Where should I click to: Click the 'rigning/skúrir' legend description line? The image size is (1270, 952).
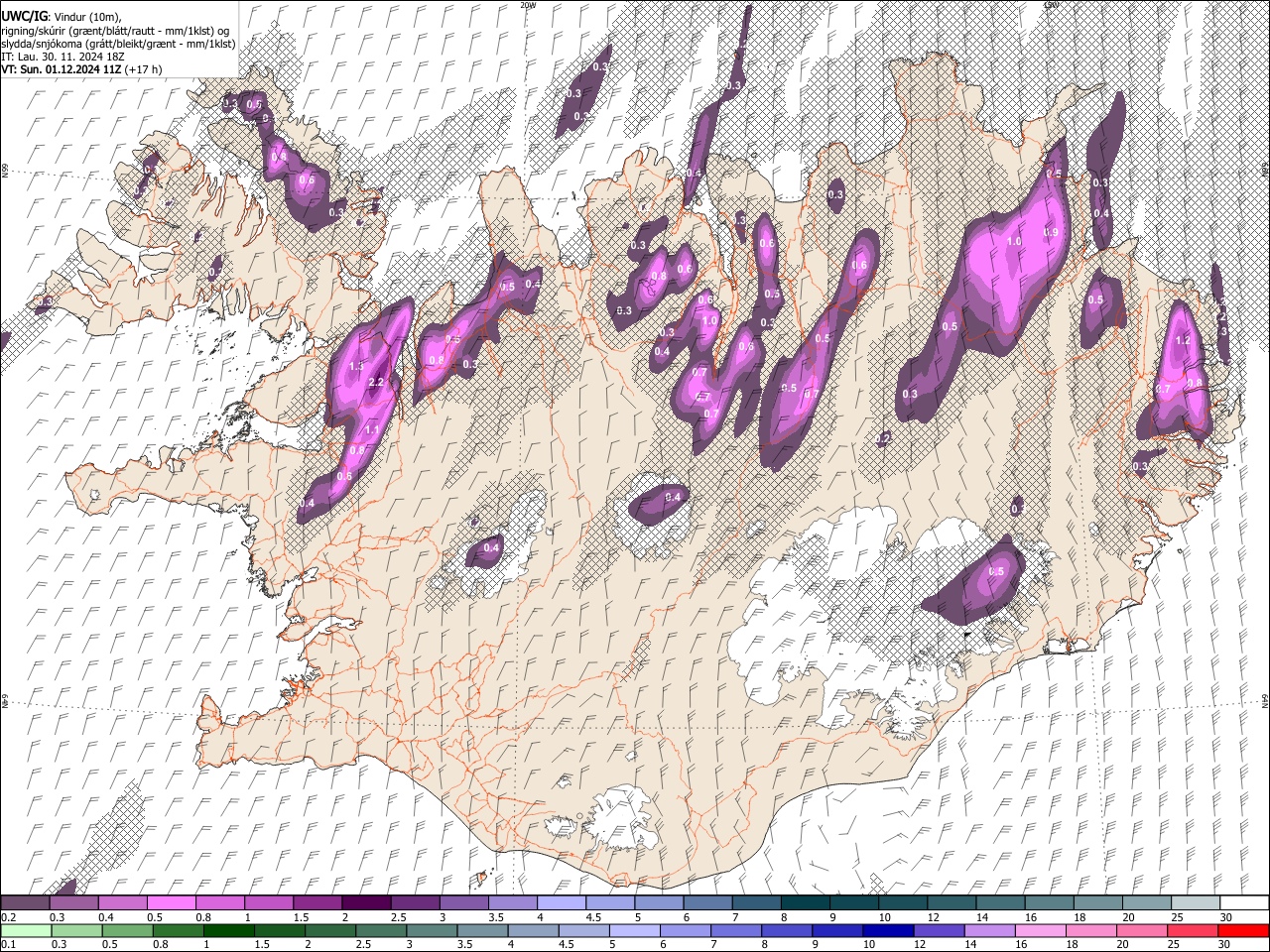[x=116, y=31]
